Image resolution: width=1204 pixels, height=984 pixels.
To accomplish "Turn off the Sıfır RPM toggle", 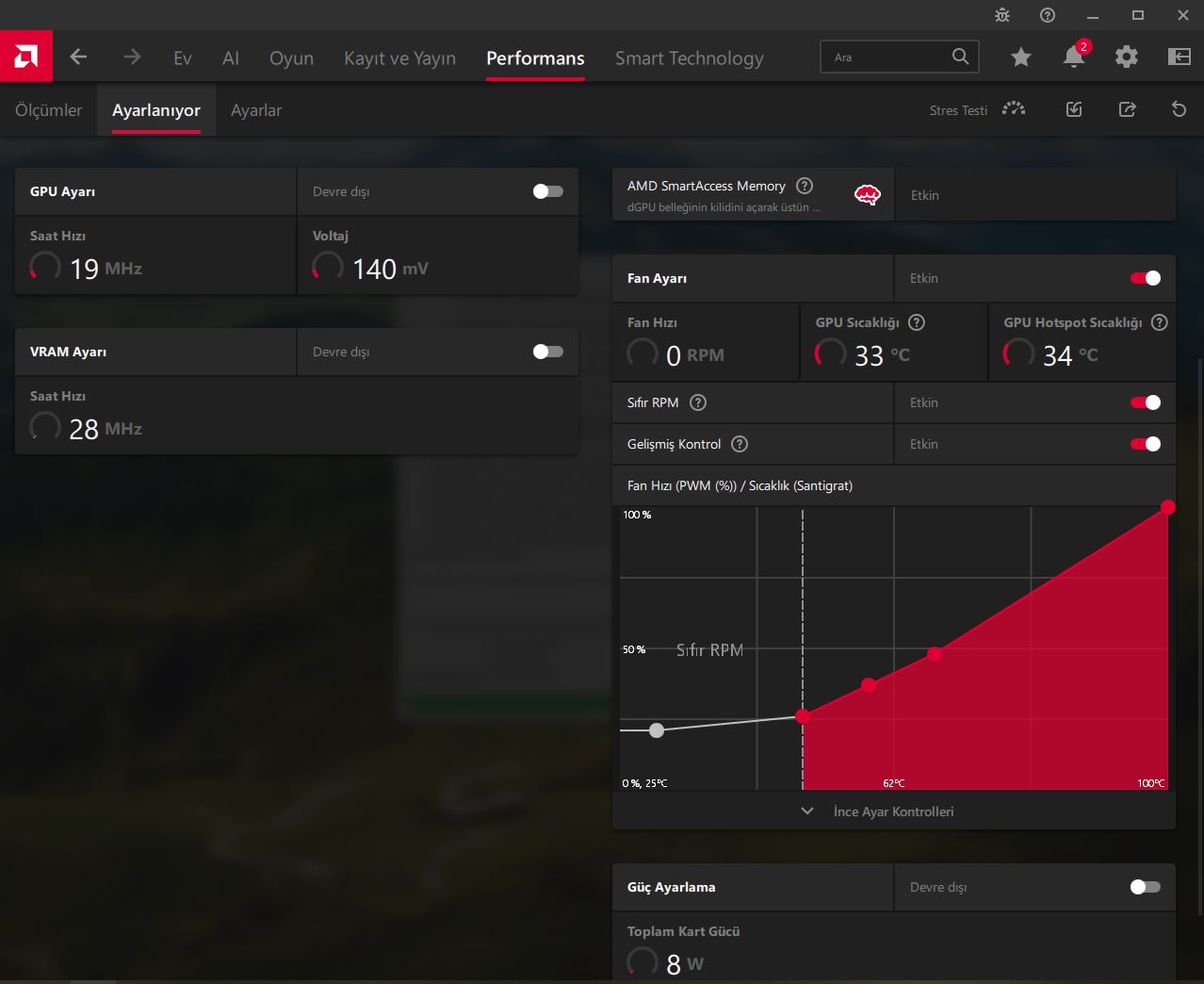I will coord(1146,402).
